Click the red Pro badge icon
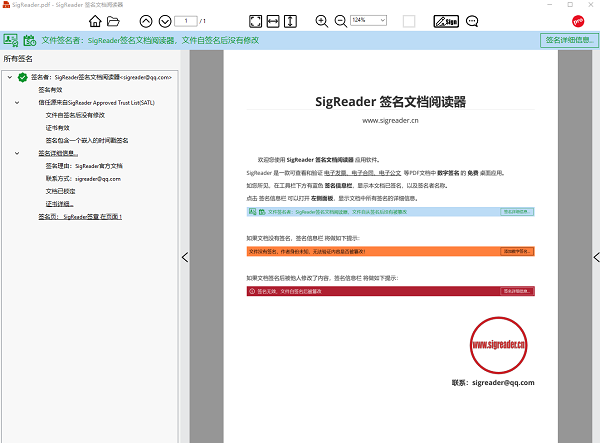600x443 pixels. point(578,21)
